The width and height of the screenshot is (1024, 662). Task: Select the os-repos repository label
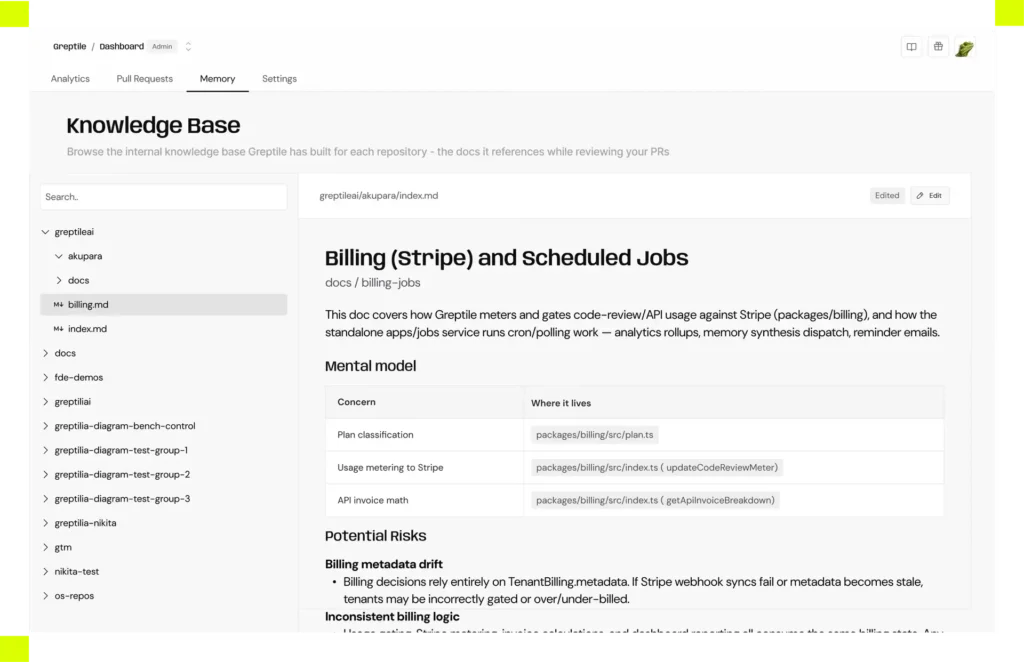(74, 596)
